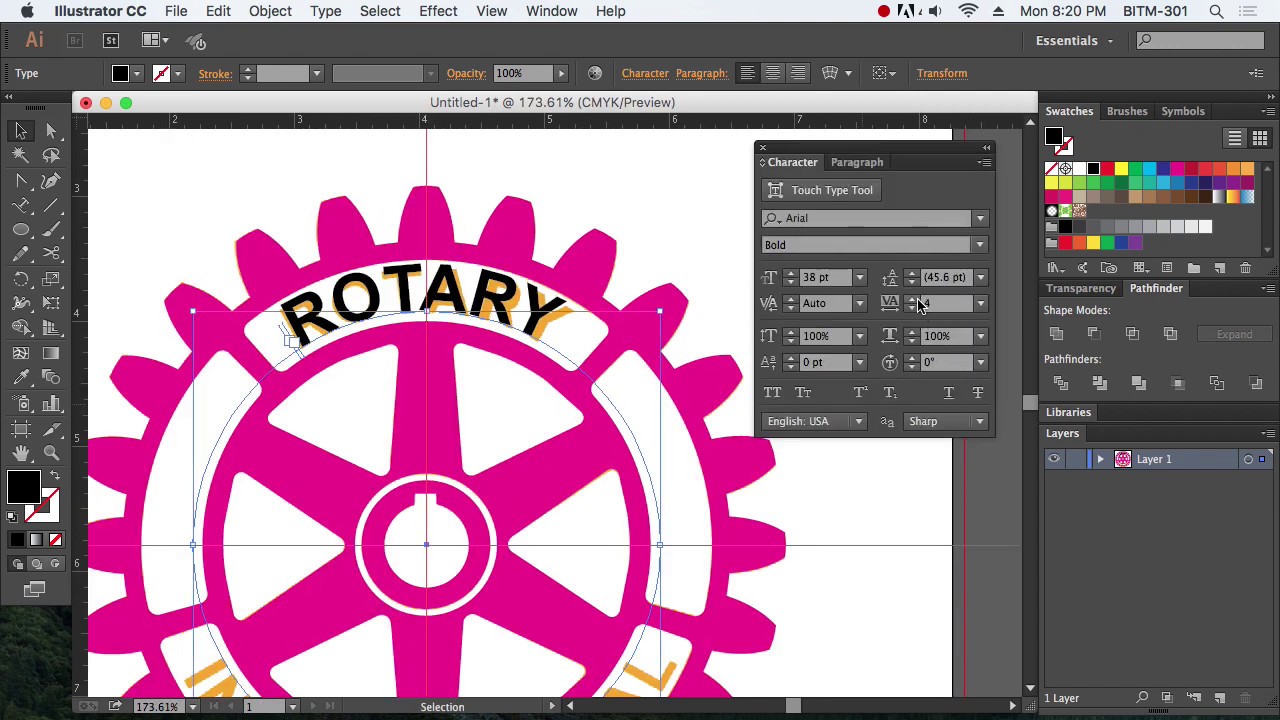Click the Transform link in control bar
The height and width of the screenshot is (720, 1280).
click(942, 73)
